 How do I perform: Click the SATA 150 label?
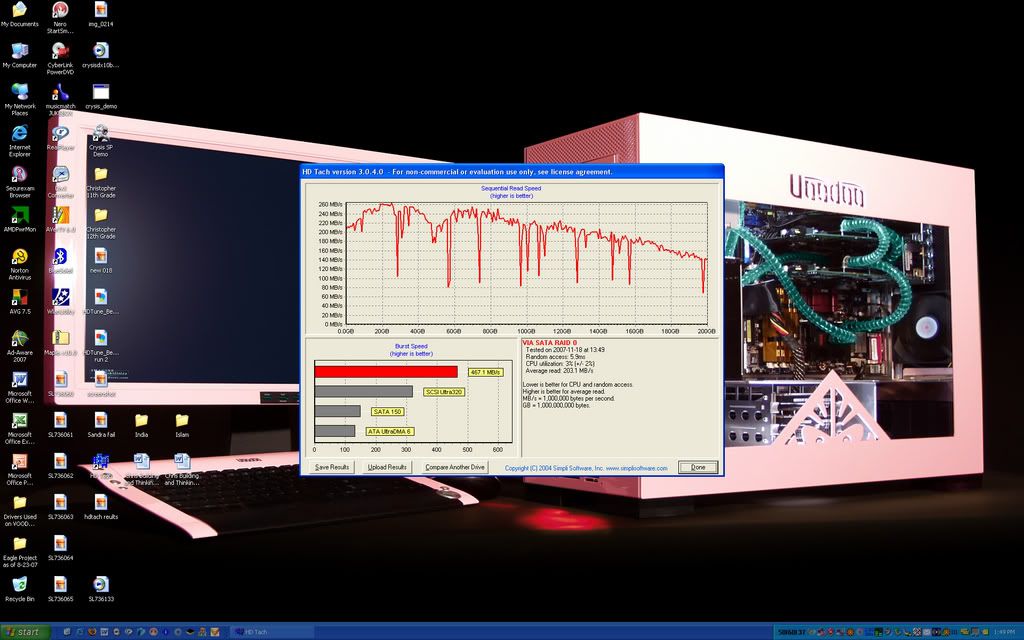pos(387,411)
